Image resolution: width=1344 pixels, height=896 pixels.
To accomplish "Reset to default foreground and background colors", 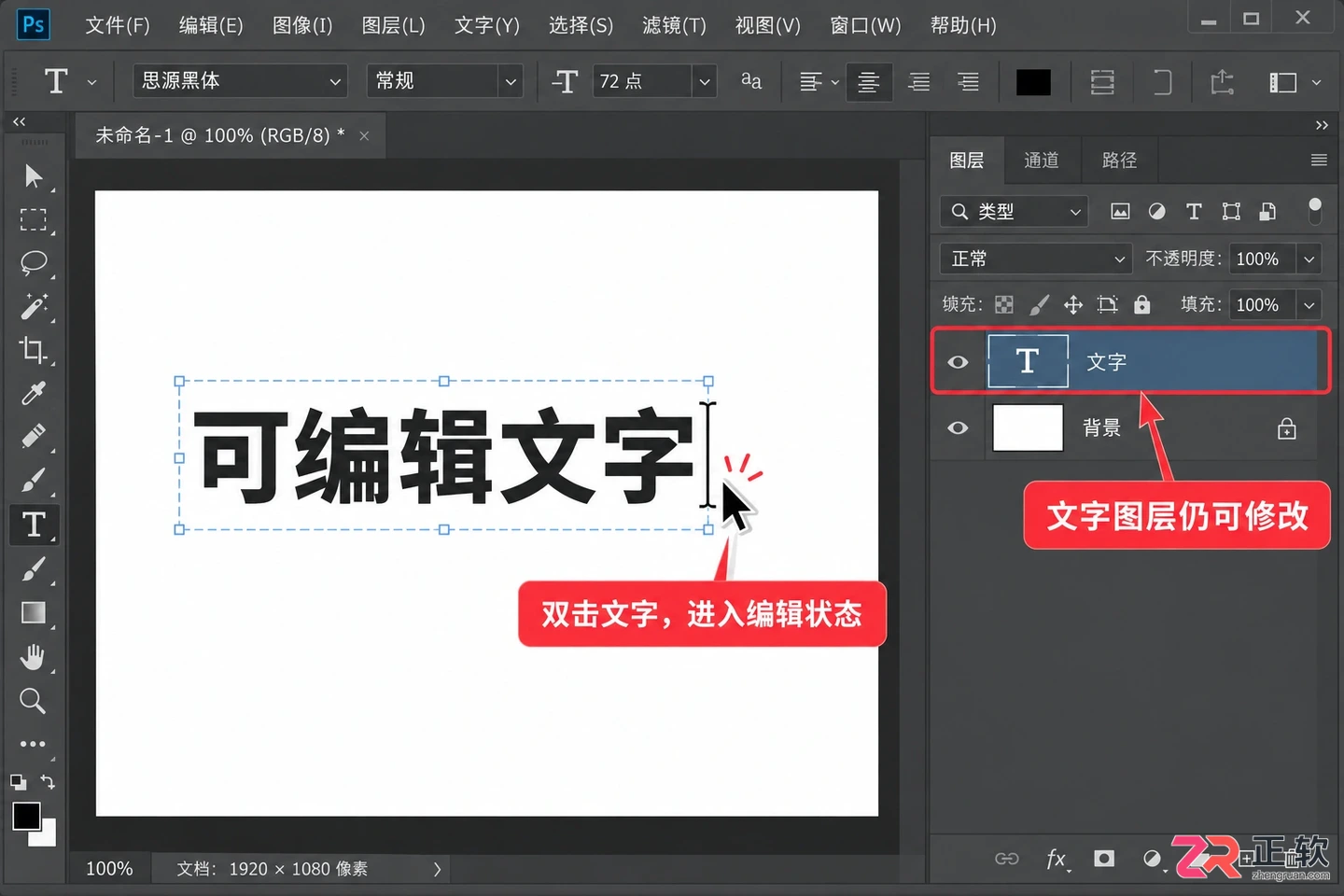I will tap(18, 782).
